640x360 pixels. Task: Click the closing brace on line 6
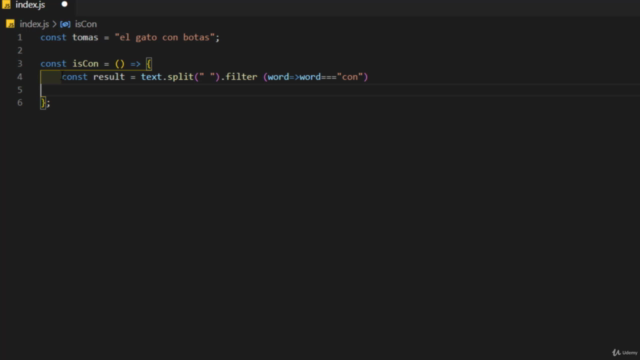click(43, 103)
